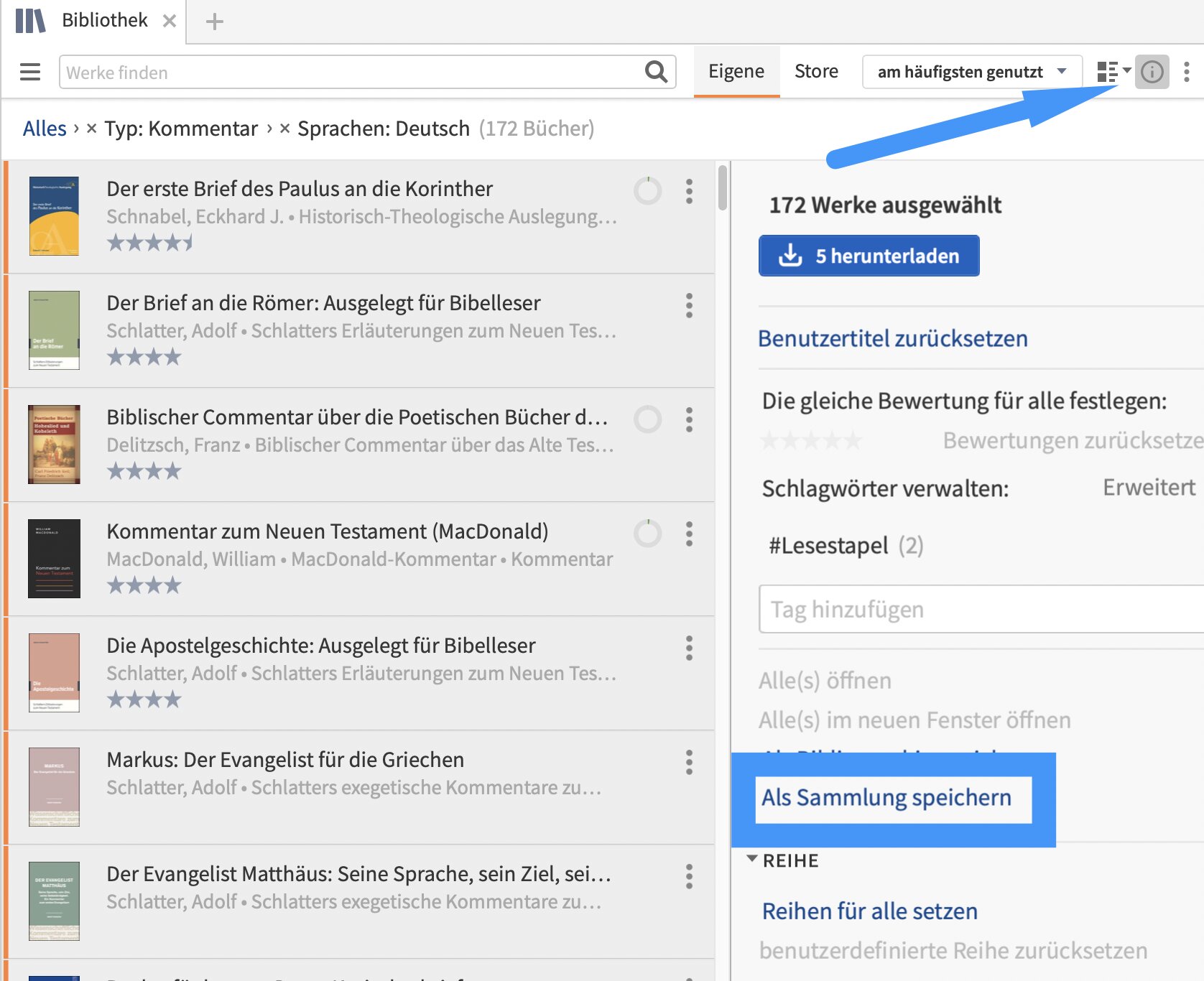Click download progress circle for Korinther commentary
Viewport: 1204px width, 981px height.
click(x=647, y=191)
